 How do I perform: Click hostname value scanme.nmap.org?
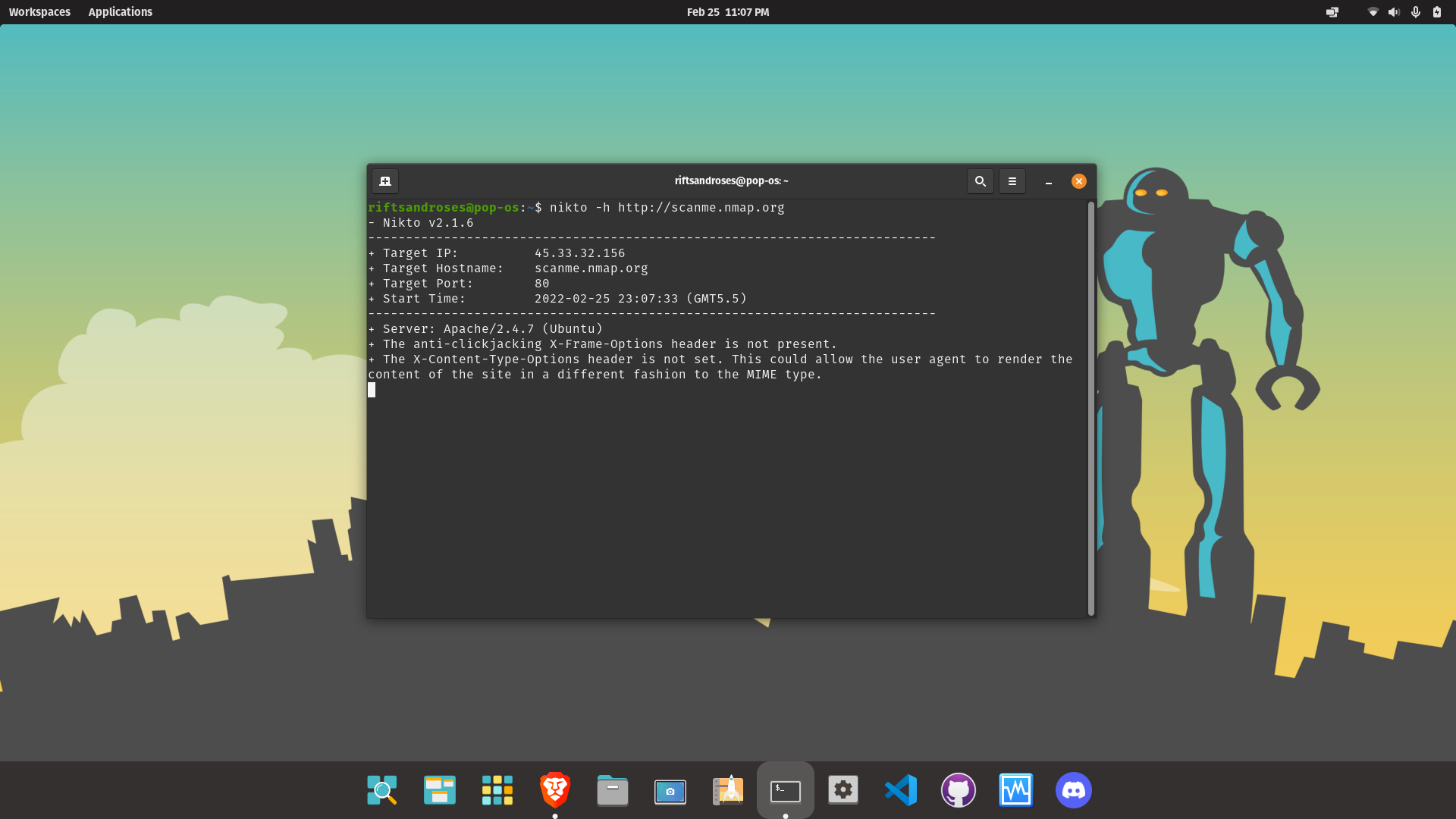(x=591, y=268)
